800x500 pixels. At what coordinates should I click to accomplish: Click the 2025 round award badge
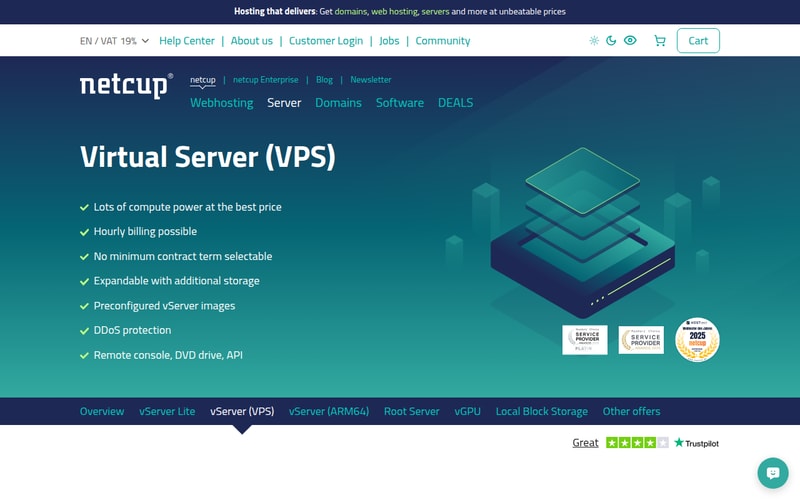[x=697, y=340]
